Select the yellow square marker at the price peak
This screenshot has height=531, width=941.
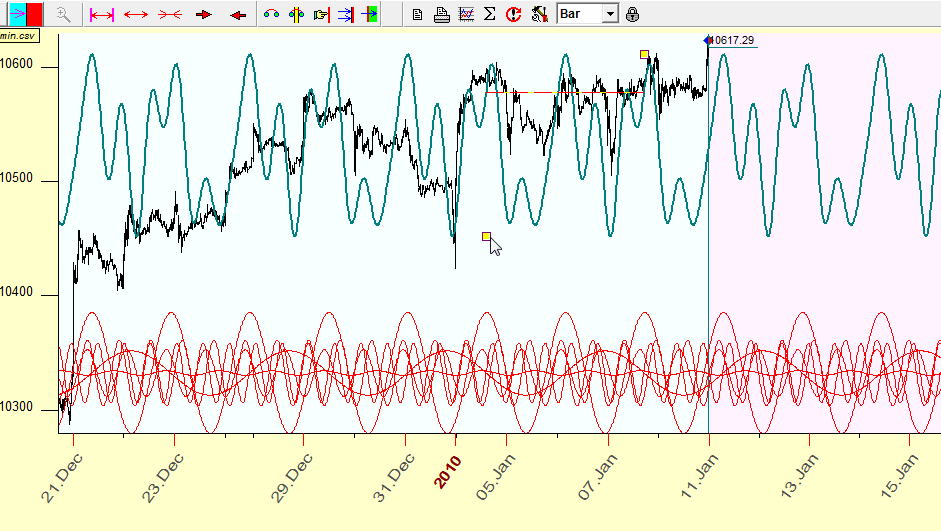point(644,54)
